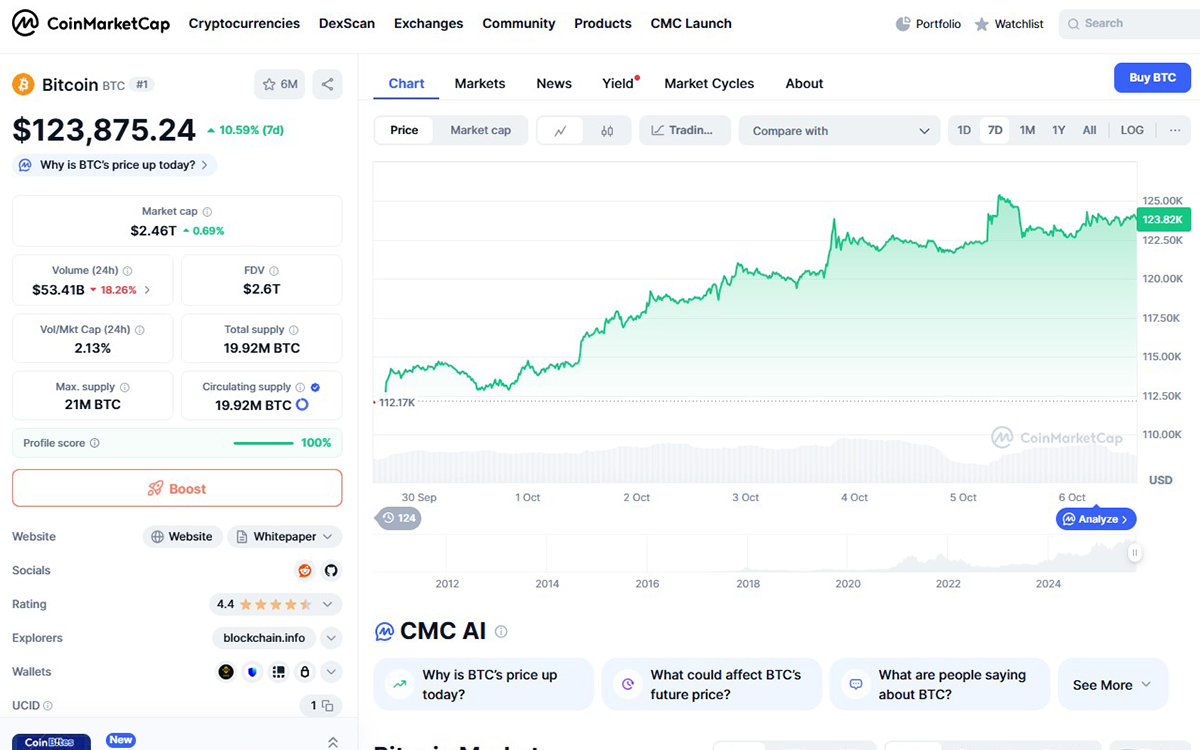Share the Bitcoin page
This screenshot has height=750, width=1200.
[x=327, y=84]
